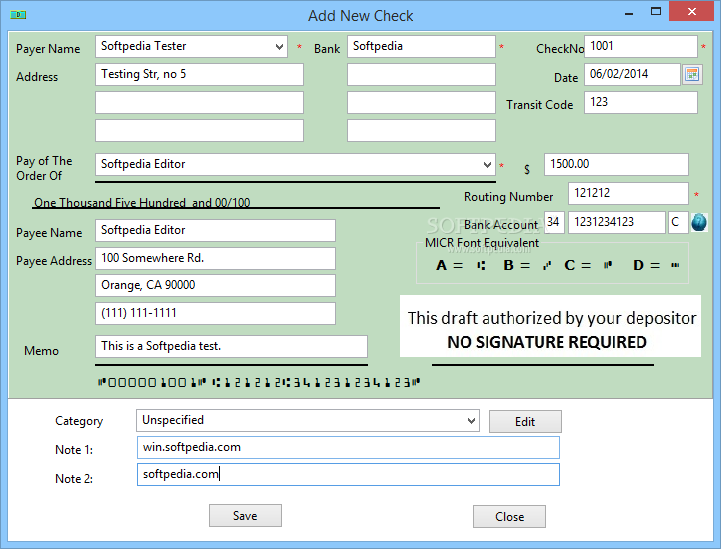Click the Routing Number field
This screenshot has height=549, width=721.
[628, 193]
